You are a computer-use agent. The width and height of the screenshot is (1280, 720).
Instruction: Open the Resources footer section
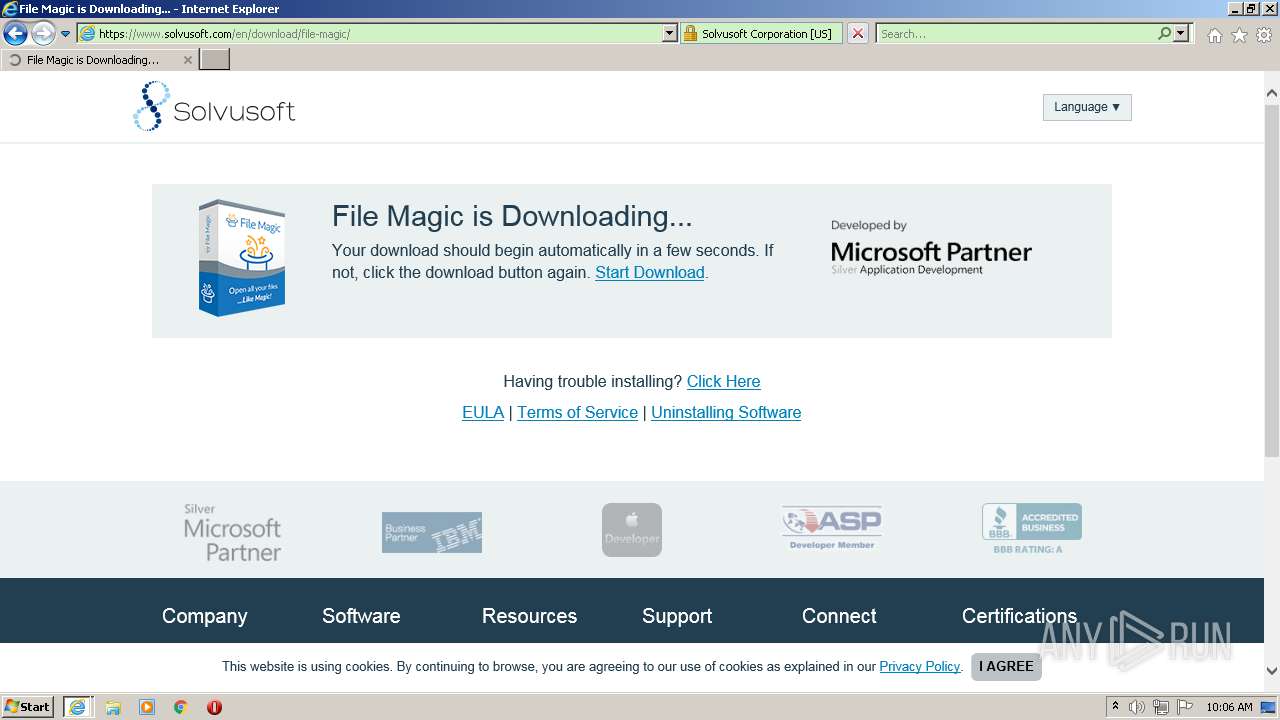click(x=529, y=616)
